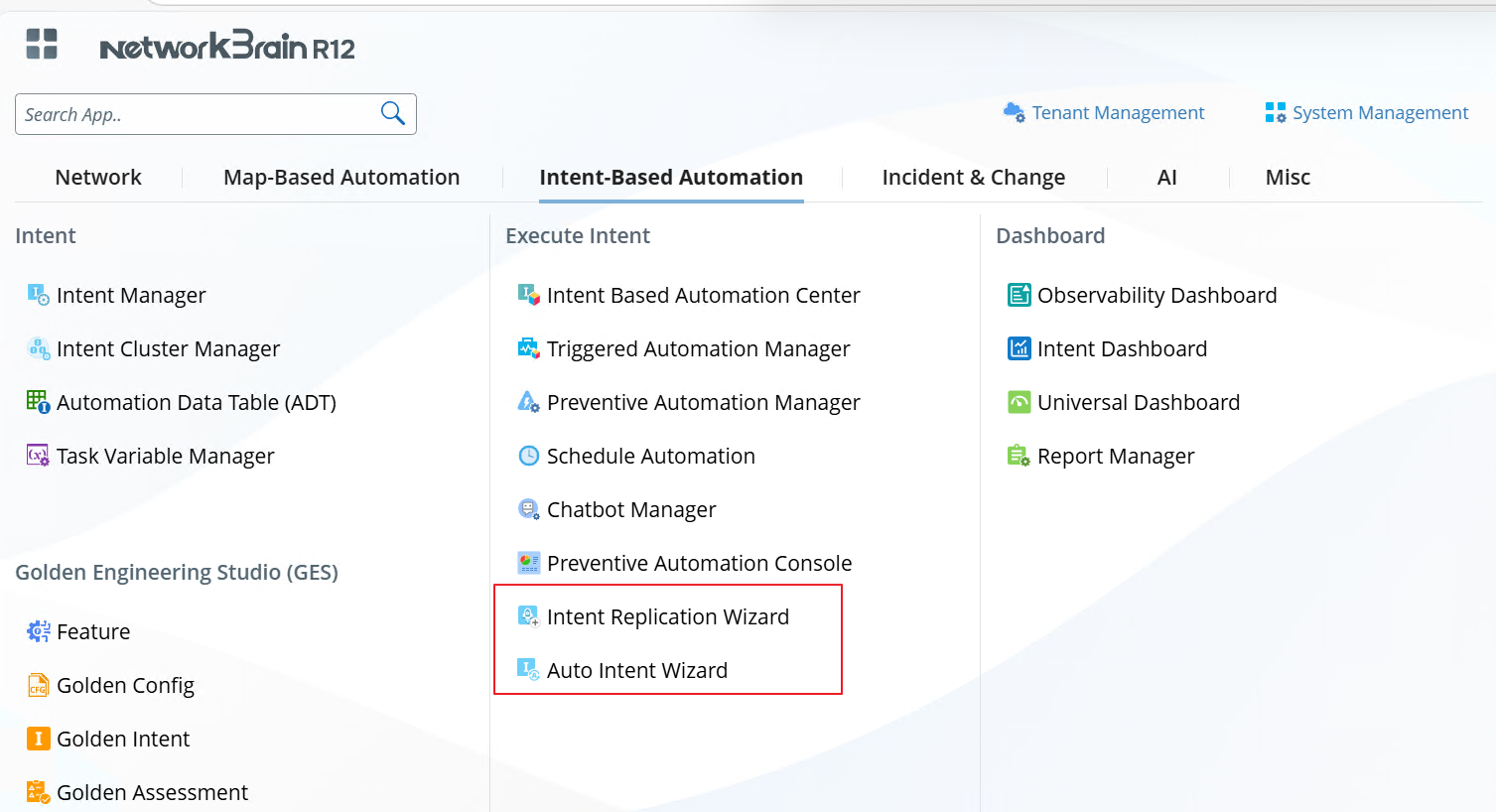Image resolution: width=1496 pixels, height=812 pixels.
Task: Open Auto Intent Wizard
Action: pyautogui.click(x=636, y=670)
